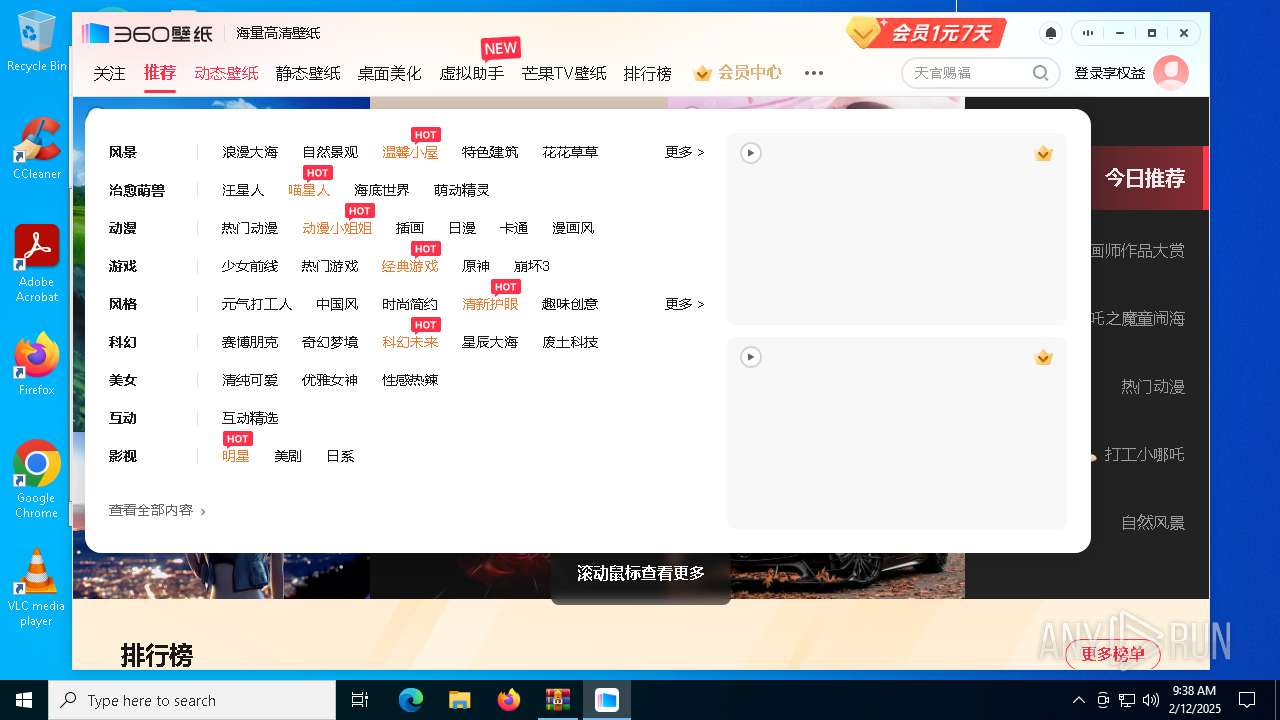Play the lower preview video

click(750, 357)
